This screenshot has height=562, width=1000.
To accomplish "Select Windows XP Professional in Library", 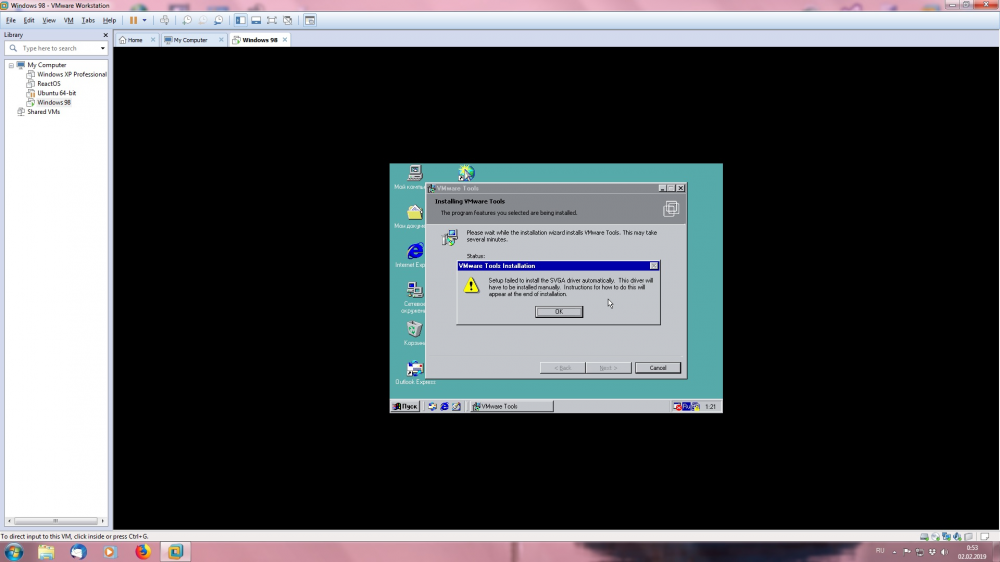I will 71,75.
